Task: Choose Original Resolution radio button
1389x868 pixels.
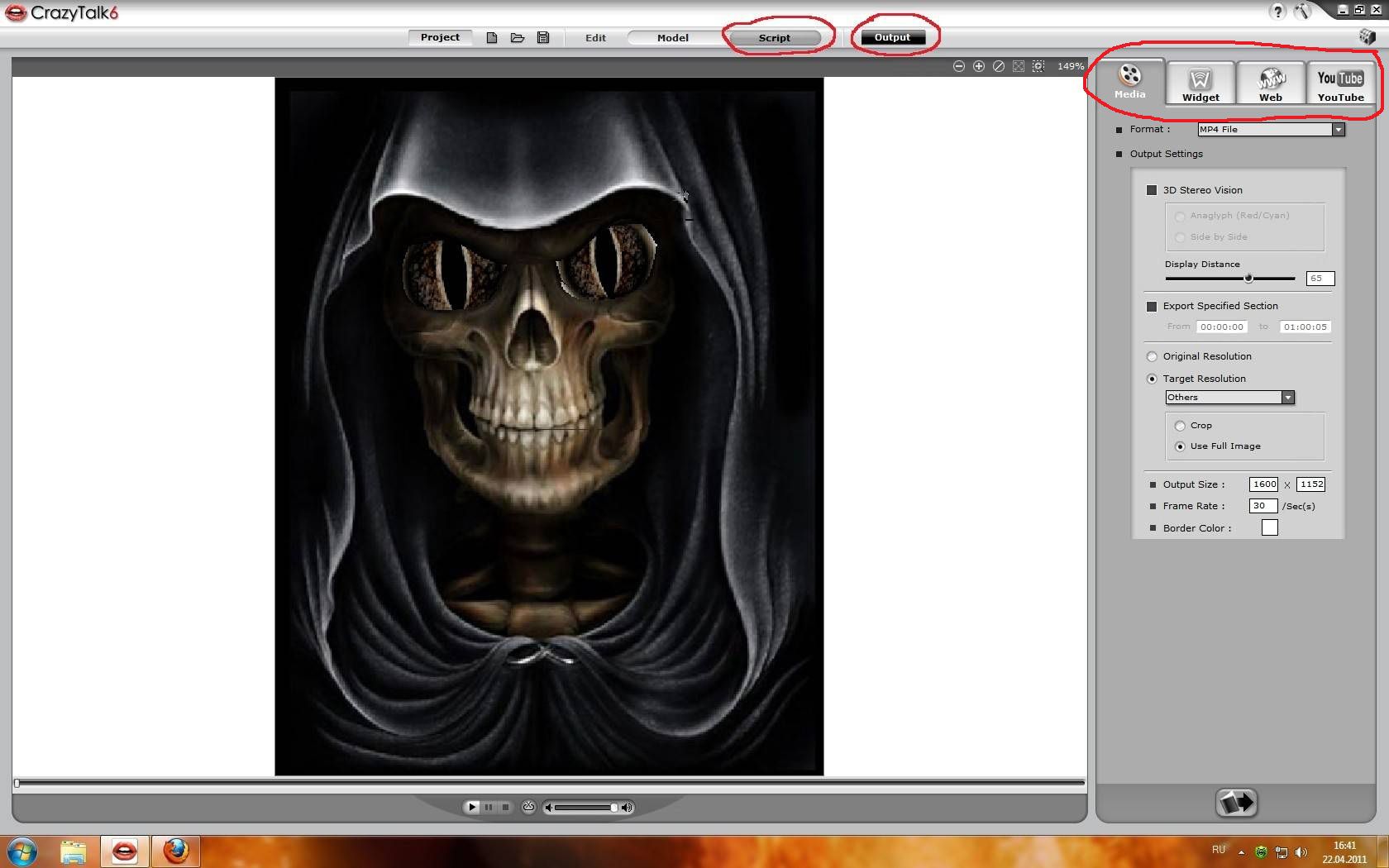Action: 1152,356
